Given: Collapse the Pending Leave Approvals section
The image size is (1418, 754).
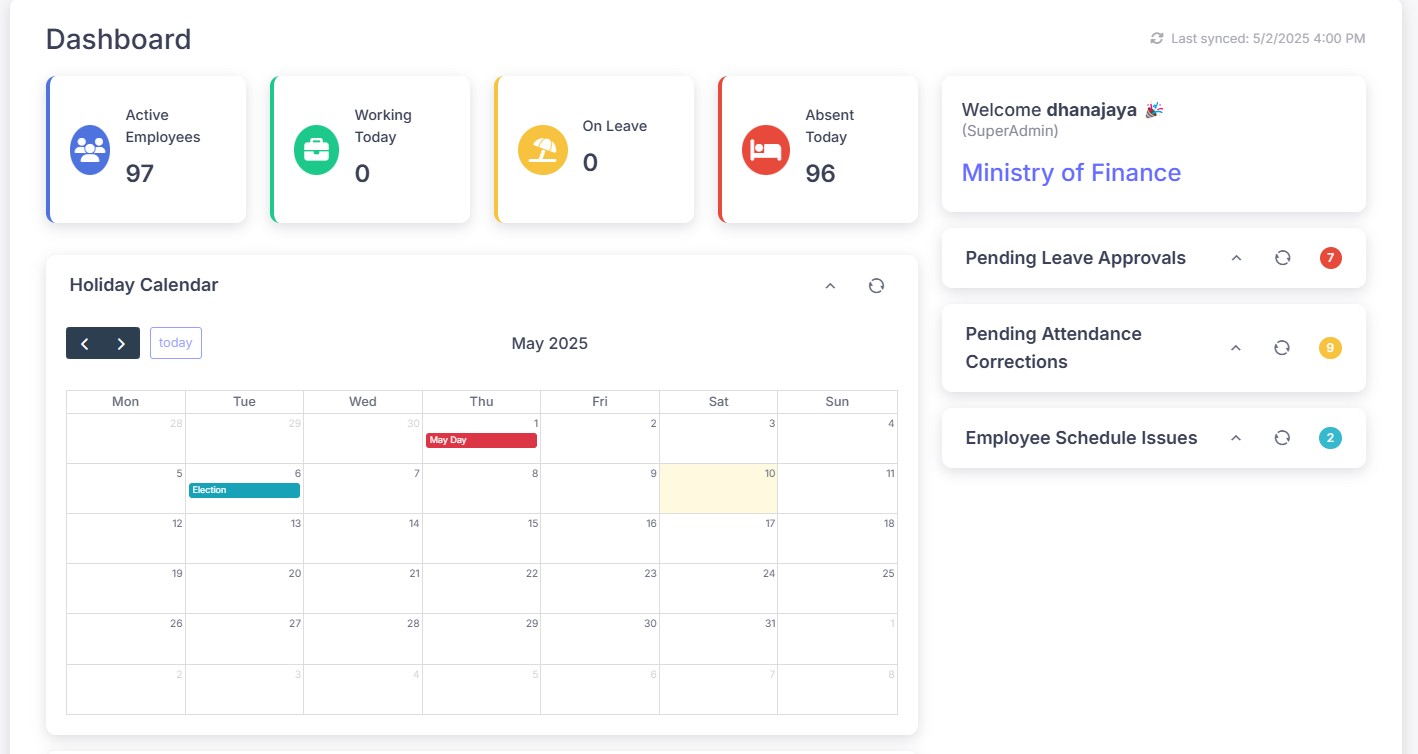Looking at the screenshot, I should point(1235,257).
